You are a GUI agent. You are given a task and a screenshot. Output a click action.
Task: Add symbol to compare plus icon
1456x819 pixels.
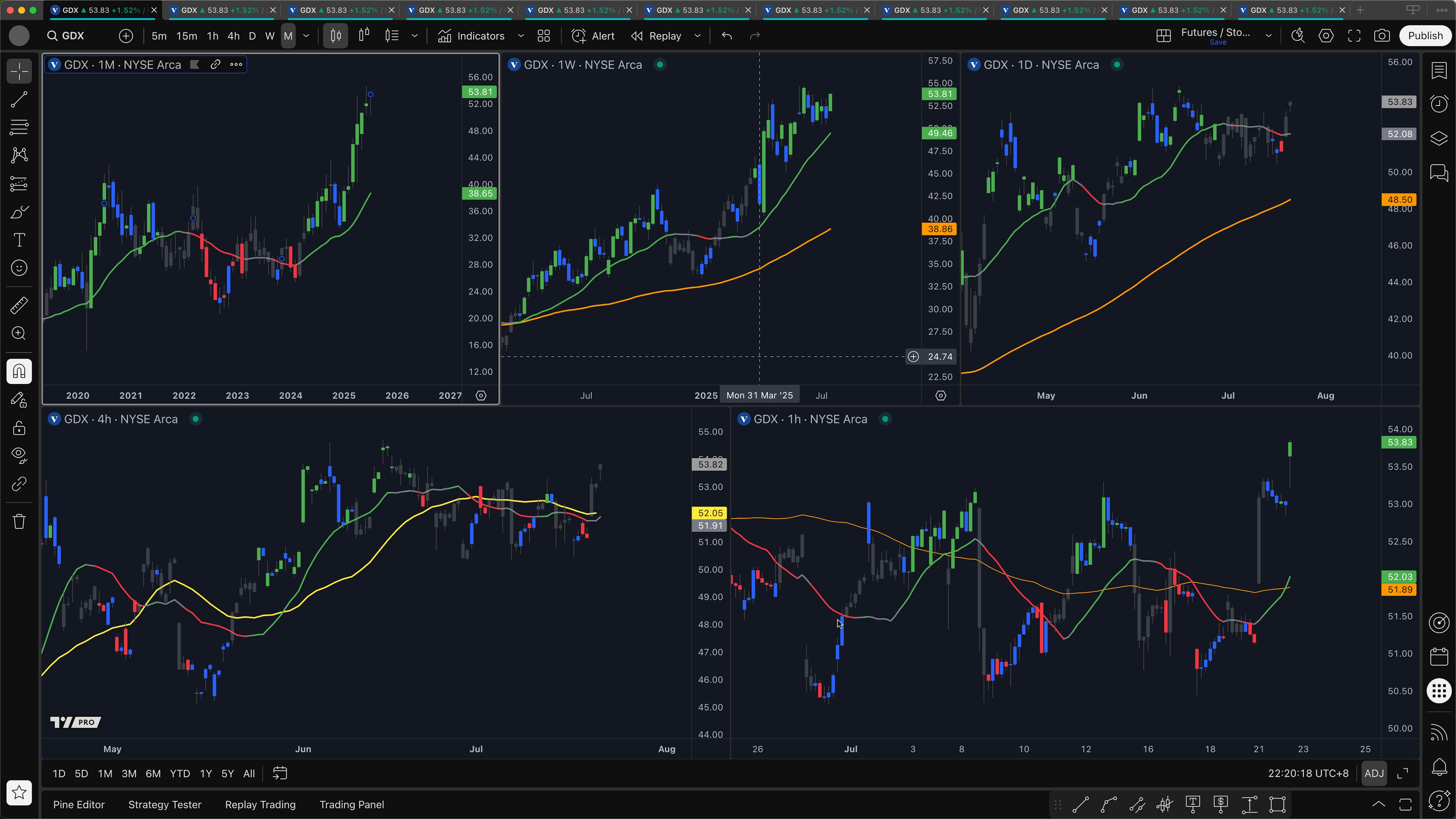pos(126,36)
